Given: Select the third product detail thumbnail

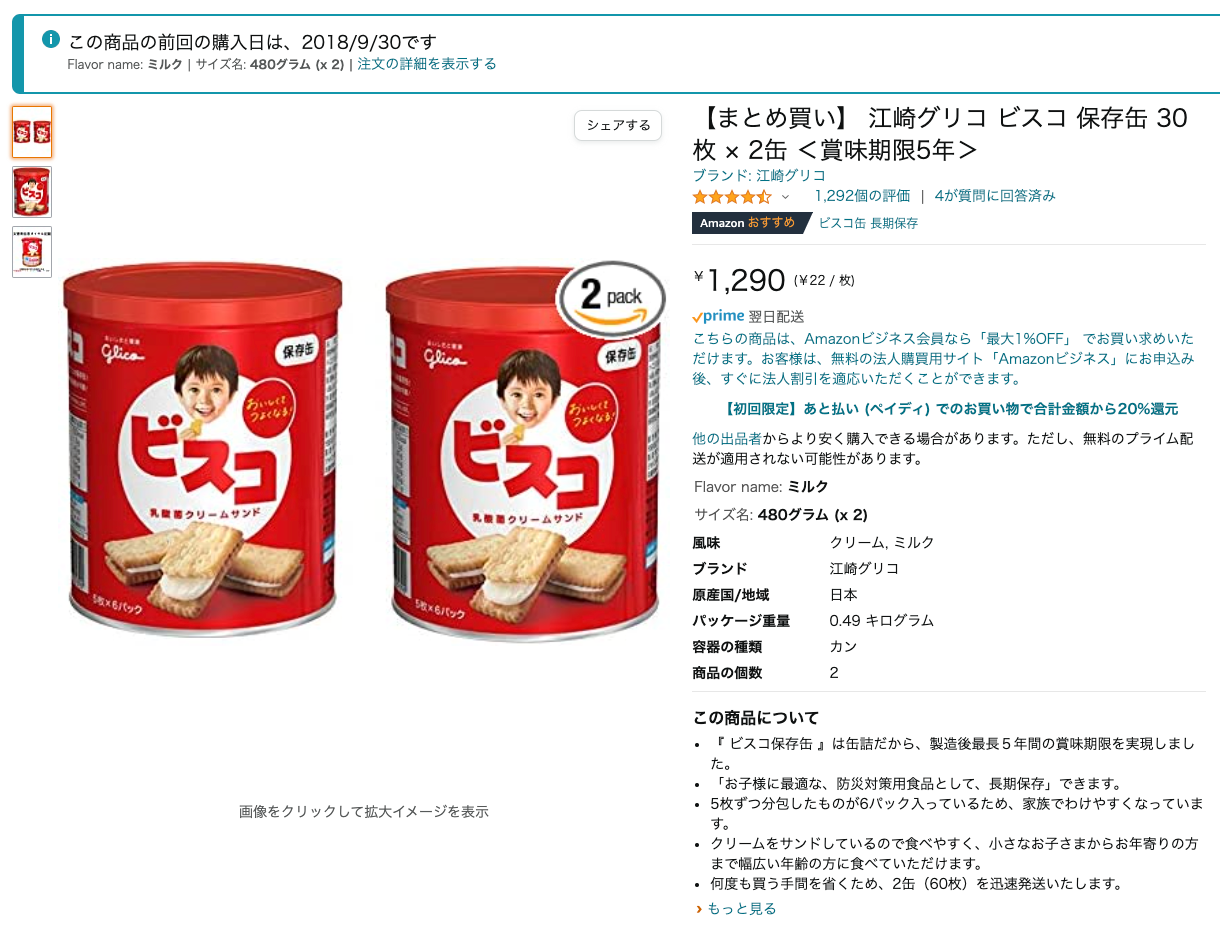Looking at the screenshot, I should tap(32, 252).
